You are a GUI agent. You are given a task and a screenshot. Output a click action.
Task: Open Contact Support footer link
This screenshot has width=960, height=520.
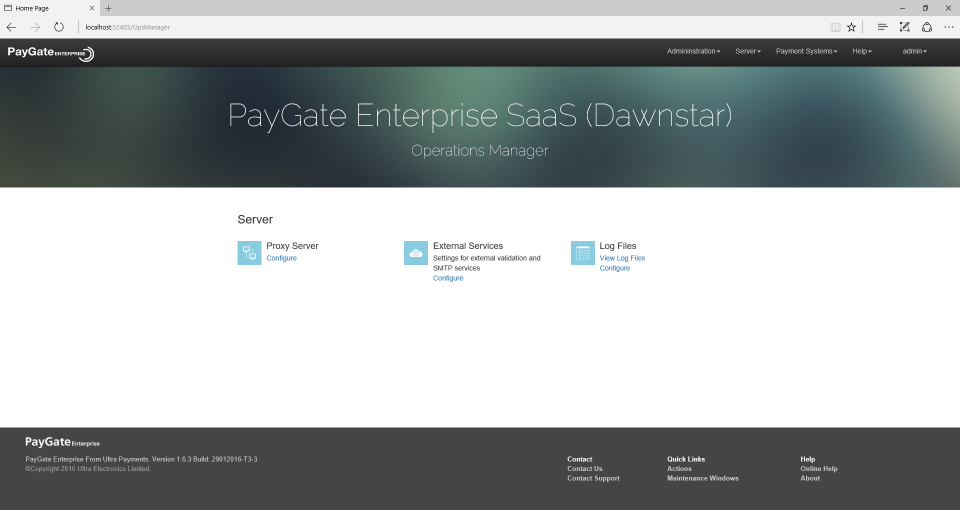tap(593, 479)
